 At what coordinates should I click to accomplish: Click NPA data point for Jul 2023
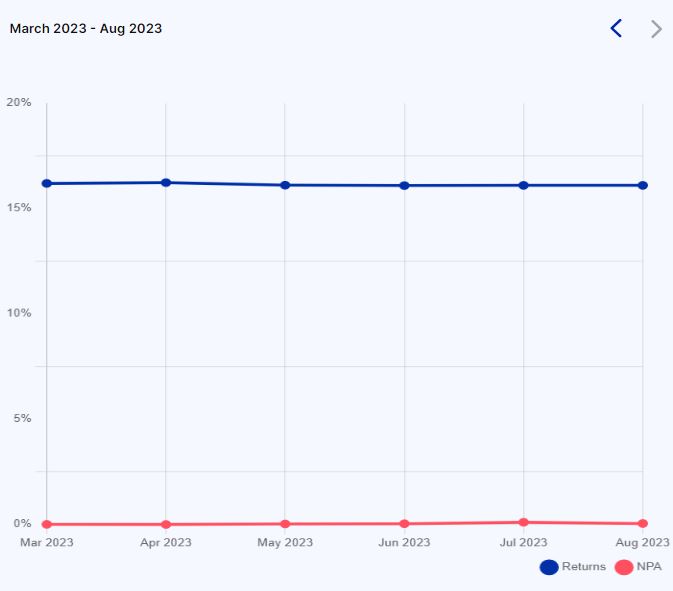click(523, 522)
